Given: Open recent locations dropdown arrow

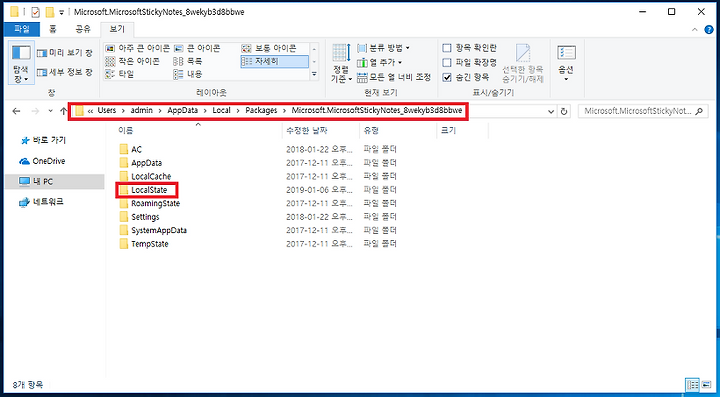Looking at the screenshot, I should (x=51, y=111).
